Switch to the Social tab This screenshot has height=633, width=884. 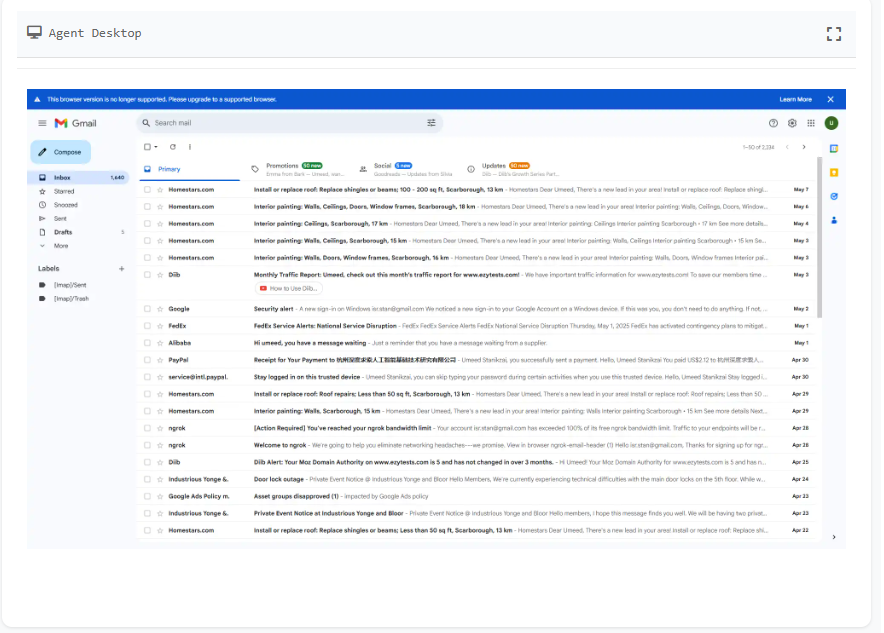pyautogui.click(x=406, y=169)
